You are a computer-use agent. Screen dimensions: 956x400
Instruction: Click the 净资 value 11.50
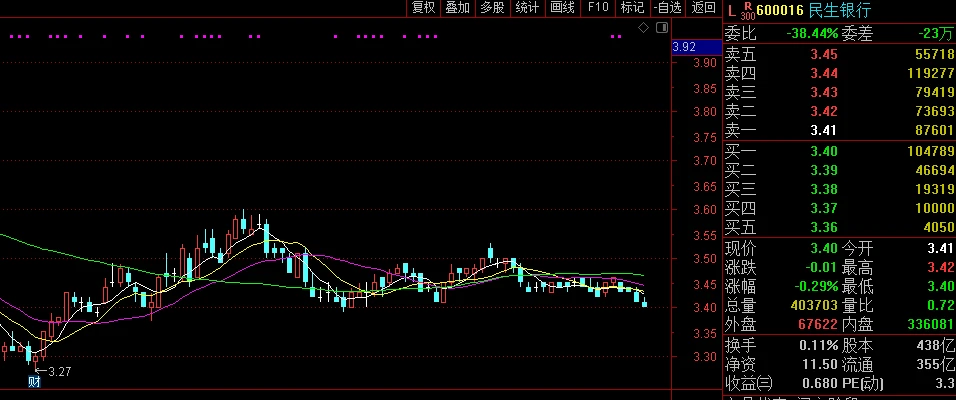[x=821, y=365]
